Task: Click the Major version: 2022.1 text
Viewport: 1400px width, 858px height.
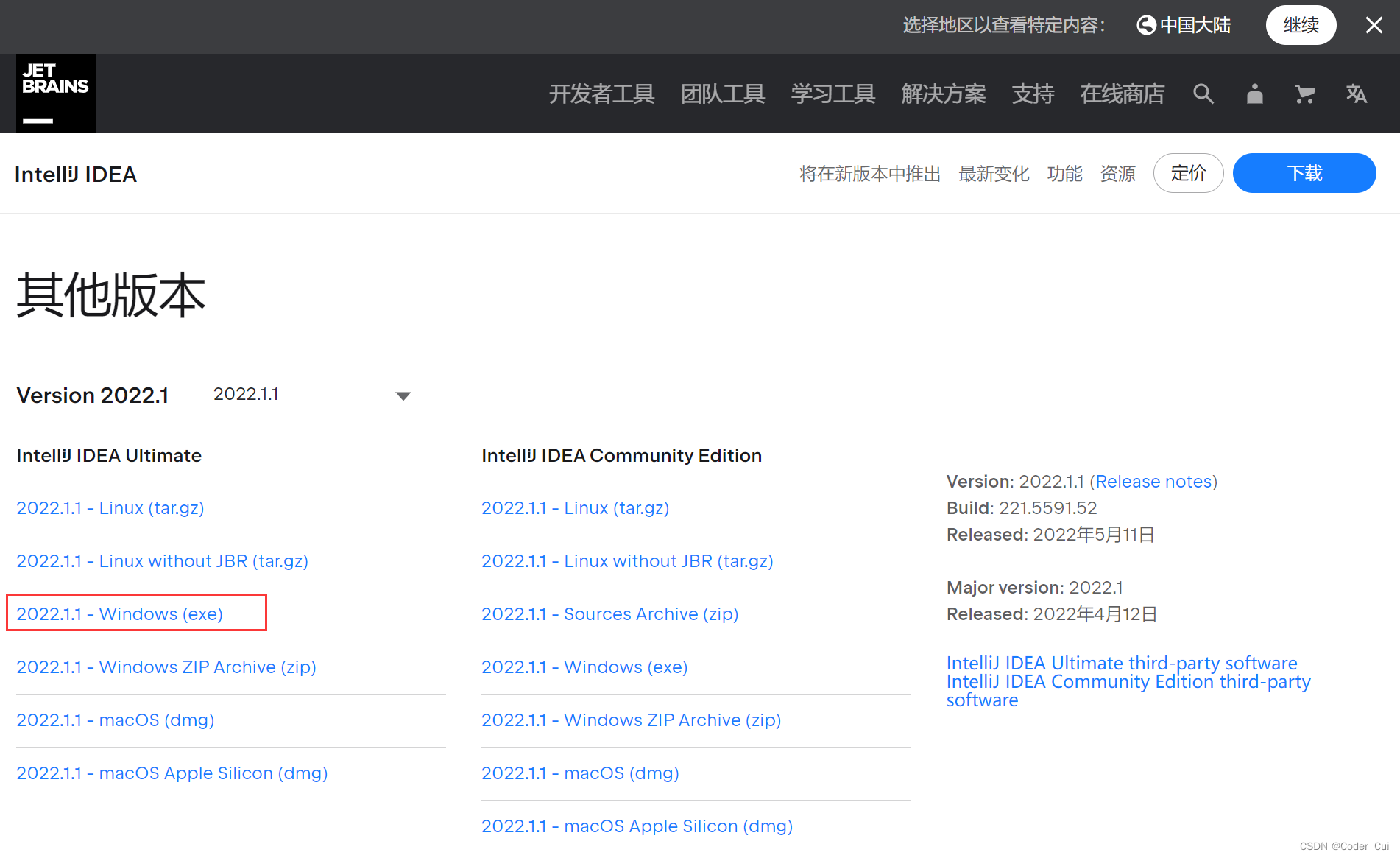Action: tap(1034, 588)
